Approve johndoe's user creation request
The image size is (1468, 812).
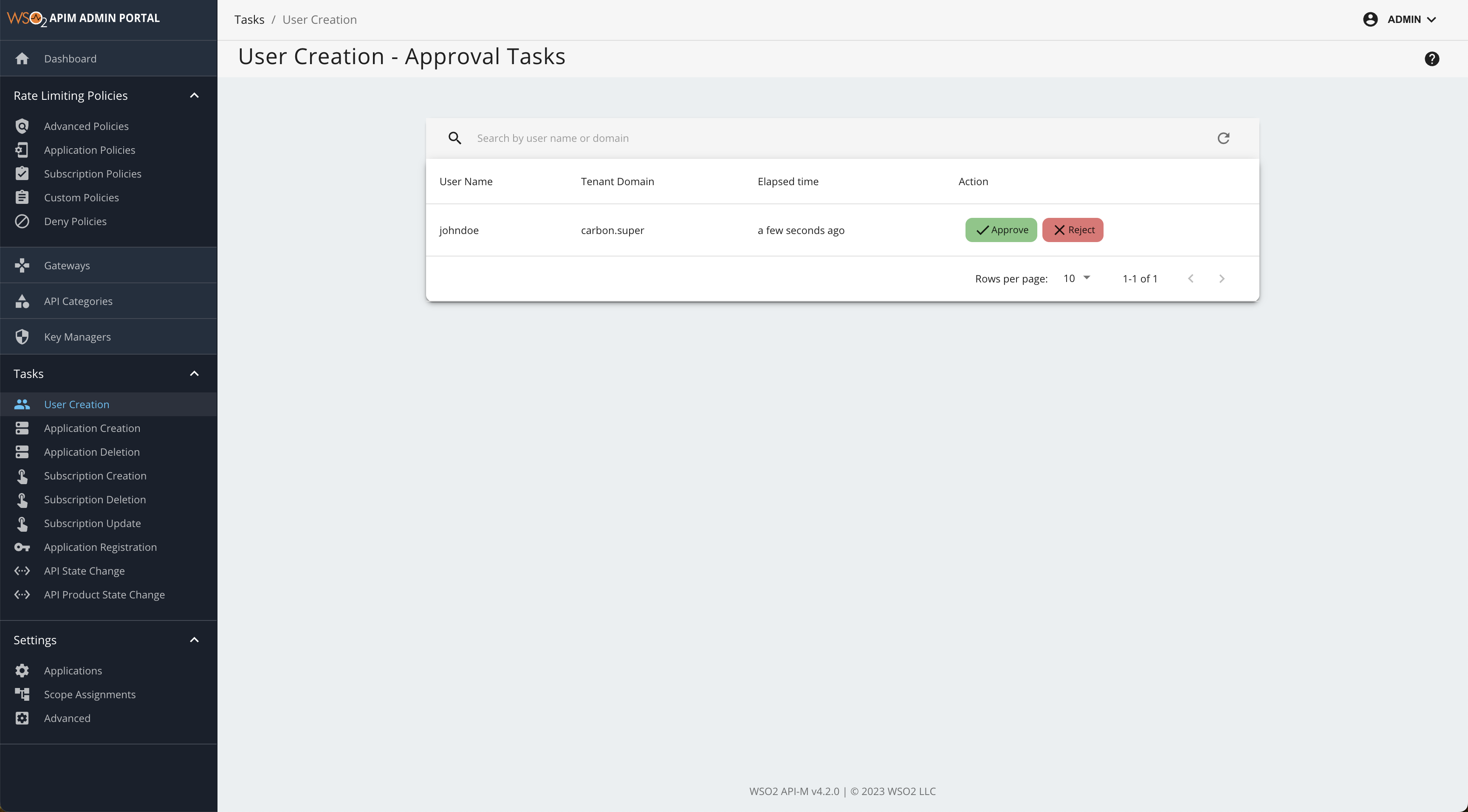coord(1001,230)
